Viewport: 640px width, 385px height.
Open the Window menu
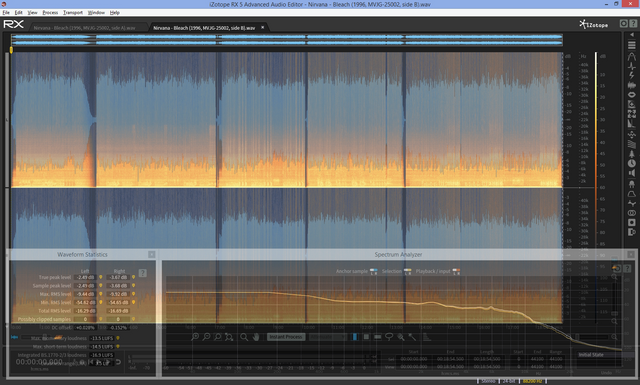point(96,13)
